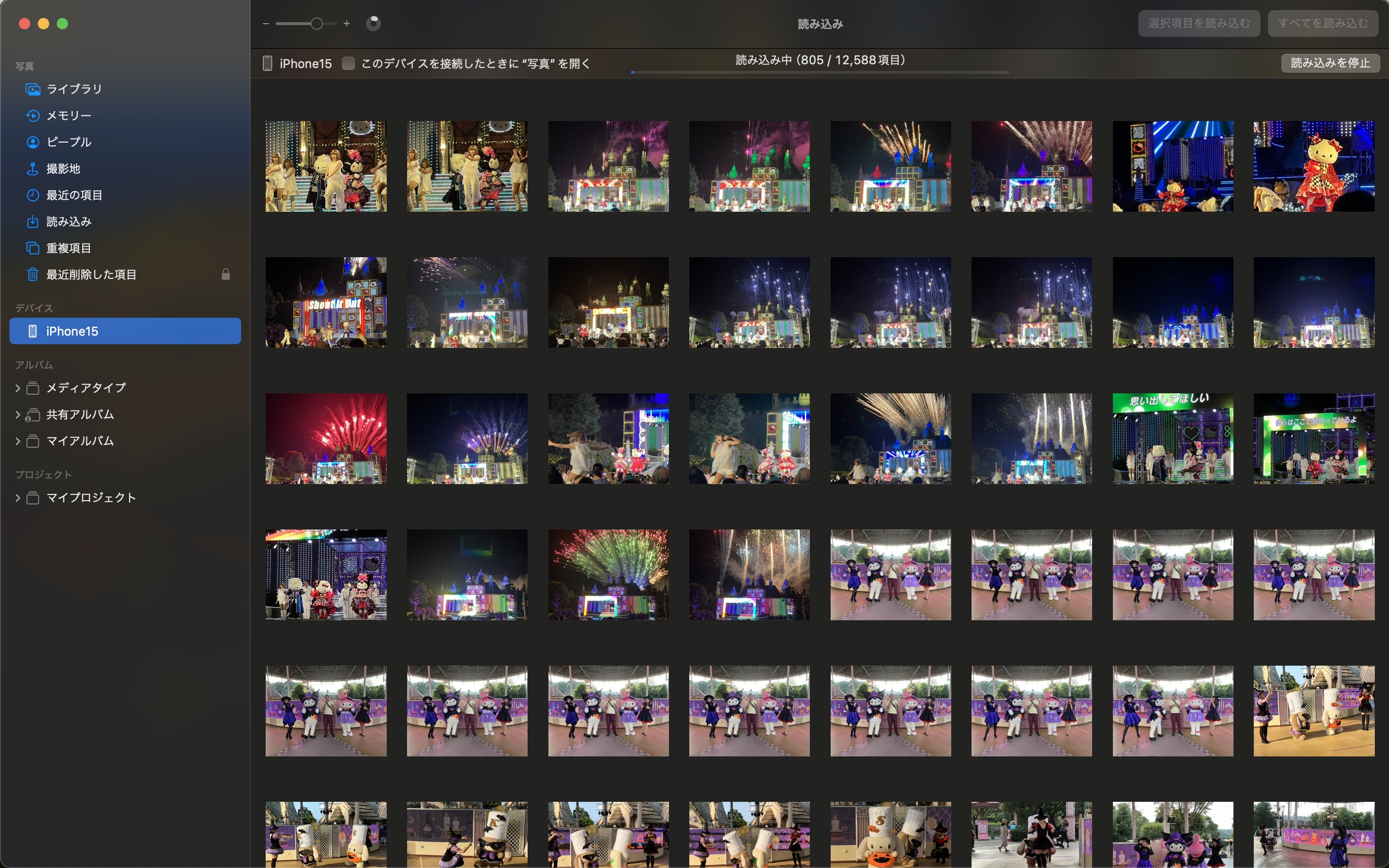Open 最近削除した項目 trash icon
The width and height of the screenshot is (1389, 868).
[x=33, y=274]
